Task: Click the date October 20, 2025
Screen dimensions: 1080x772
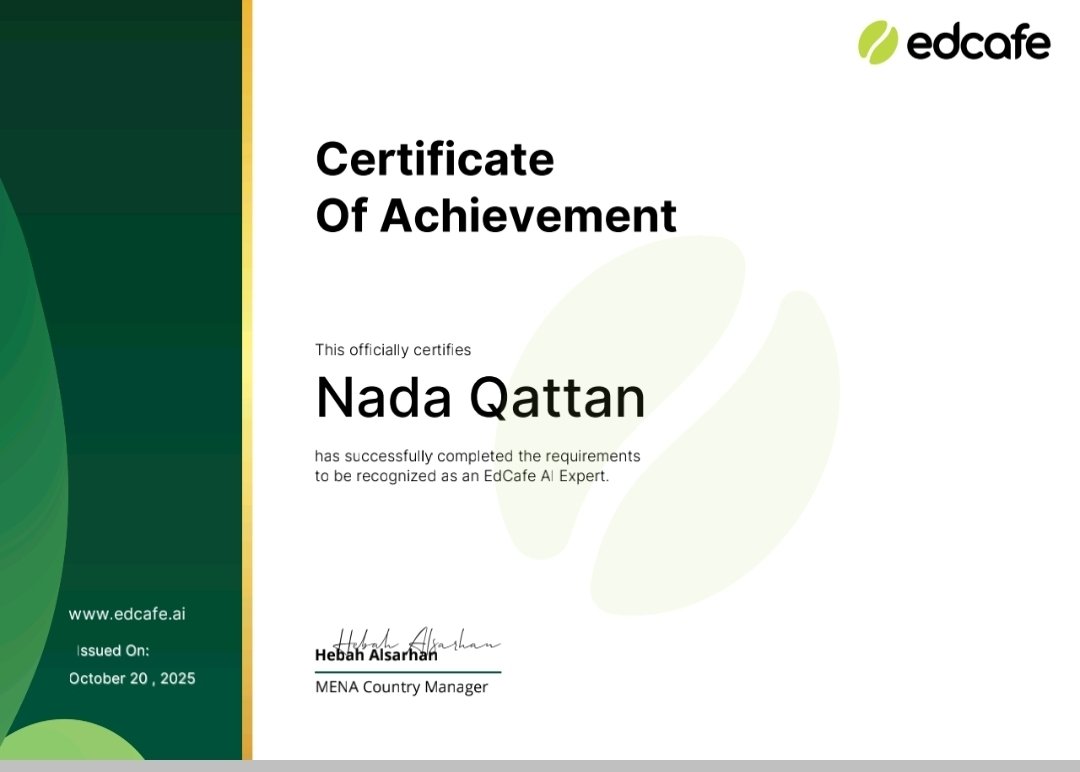Action: pyautogui.click(x=132, y=678)
